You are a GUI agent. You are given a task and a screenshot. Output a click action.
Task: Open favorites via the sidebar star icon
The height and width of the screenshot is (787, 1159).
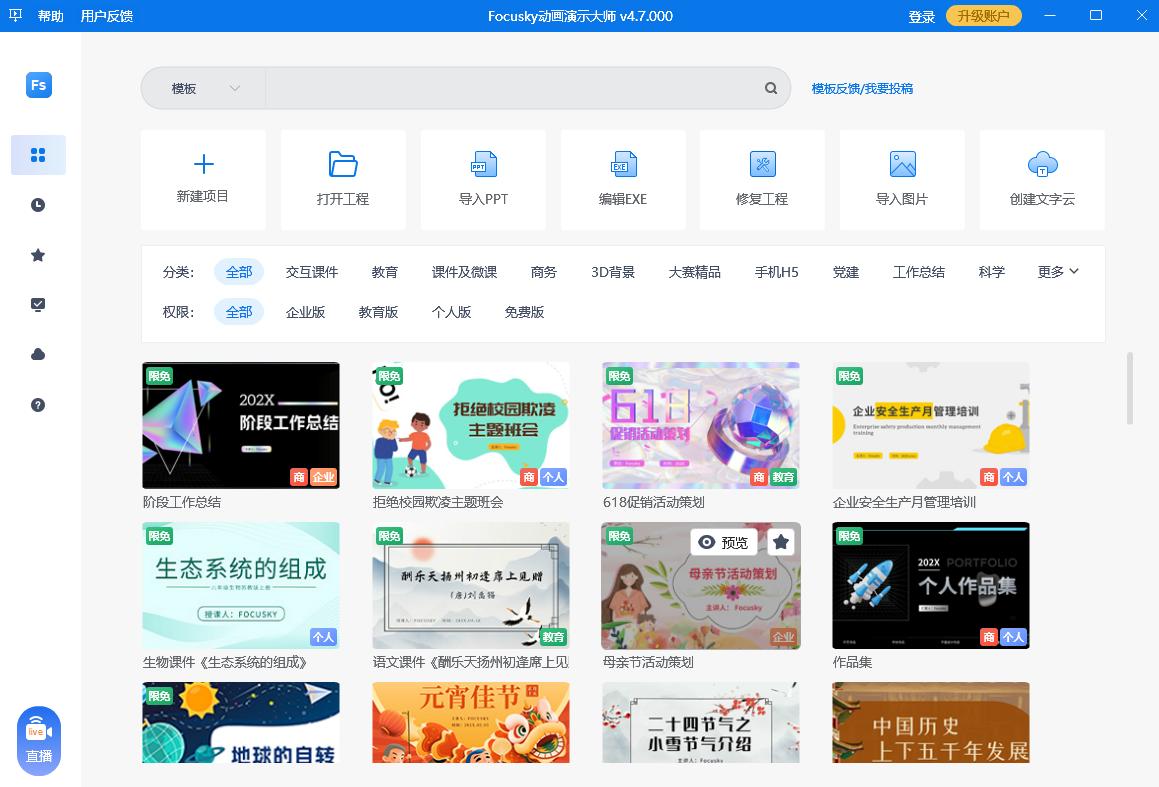[x=37, y=255]
